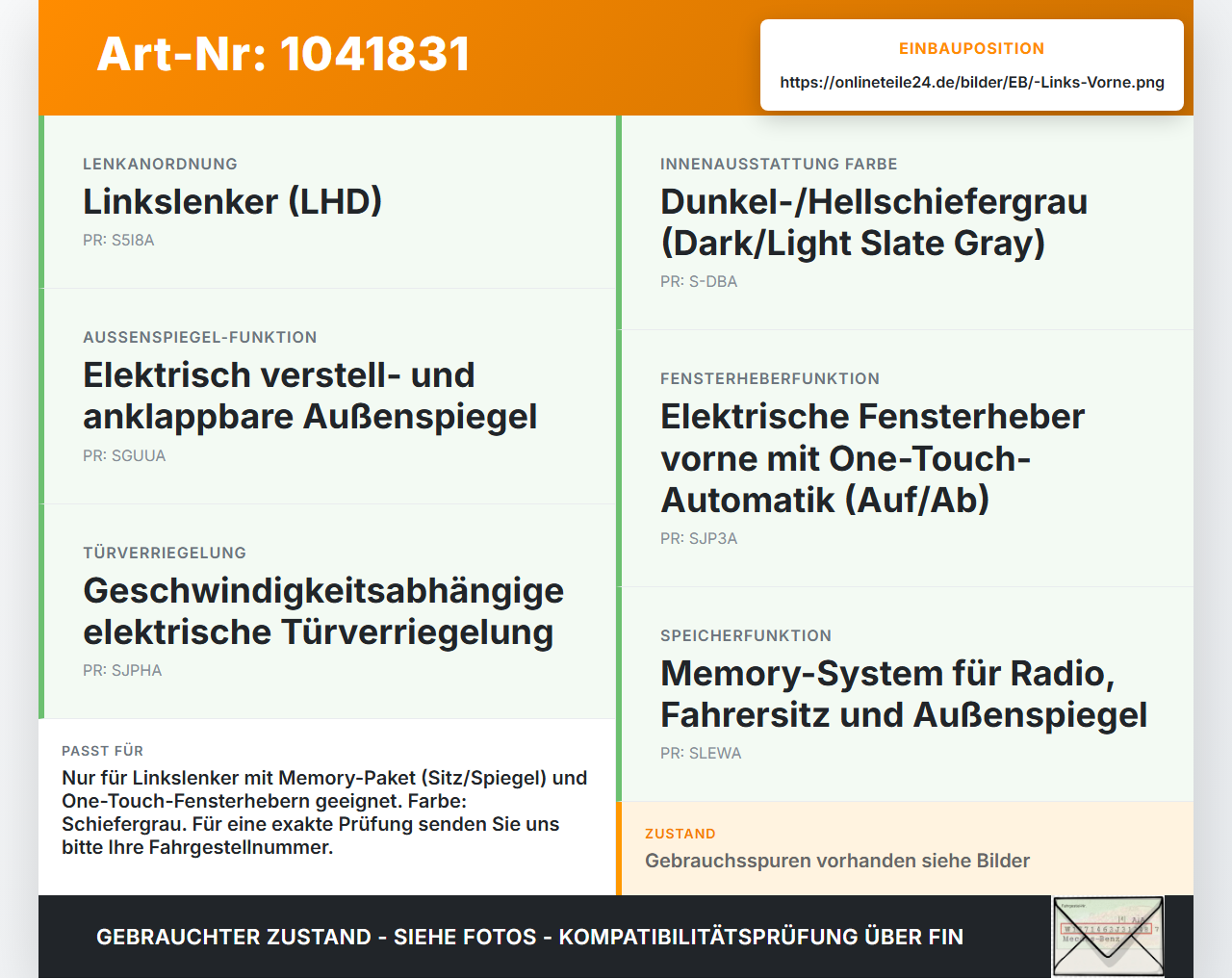Click the PASST FÜR label
Image resolution: width=1232 pixels, height=979 pixels.
coord(103,751)
